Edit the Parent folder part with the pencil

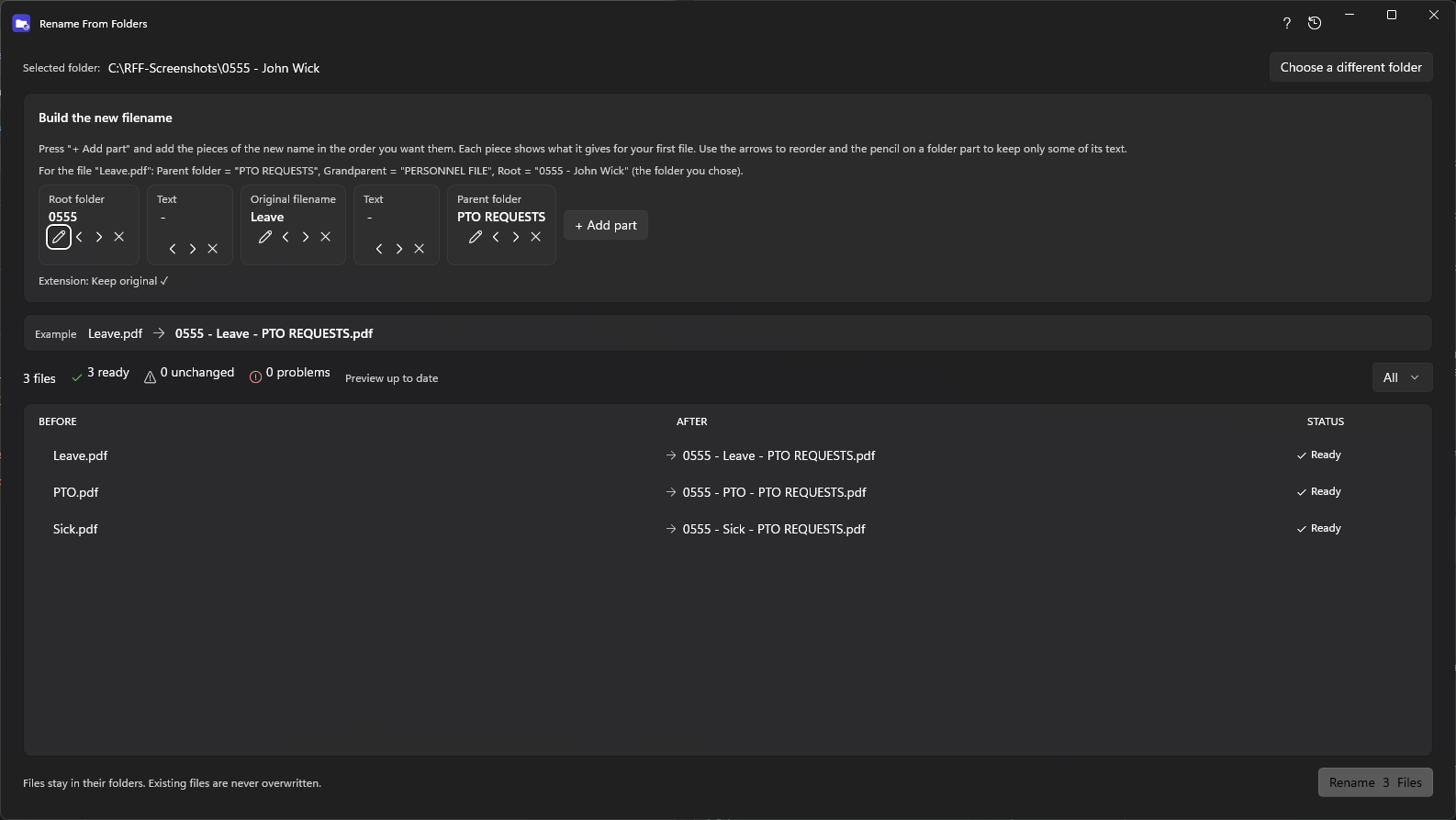[x=476, y=237]
